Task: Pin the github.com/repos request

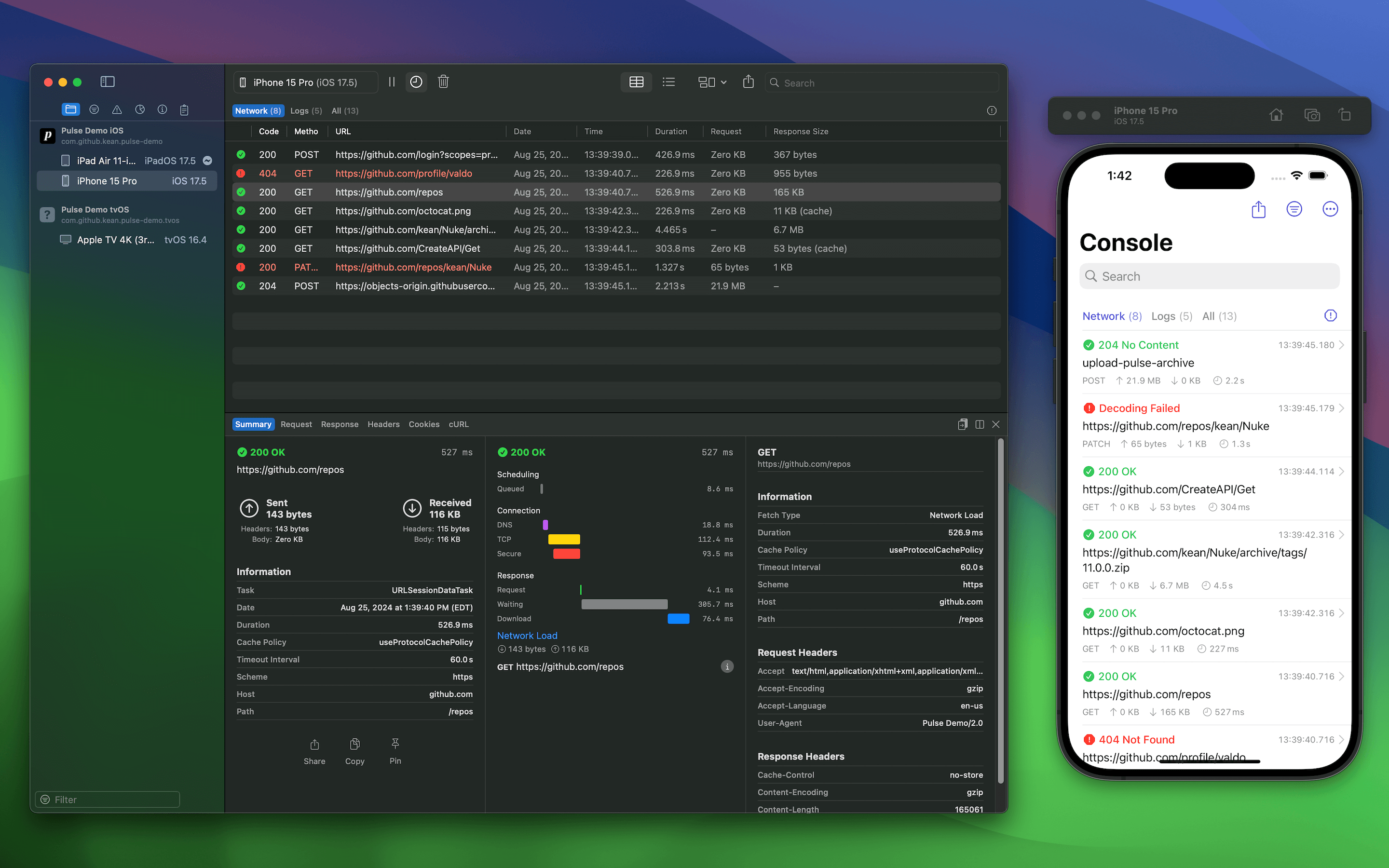Action: click(395, 750)
